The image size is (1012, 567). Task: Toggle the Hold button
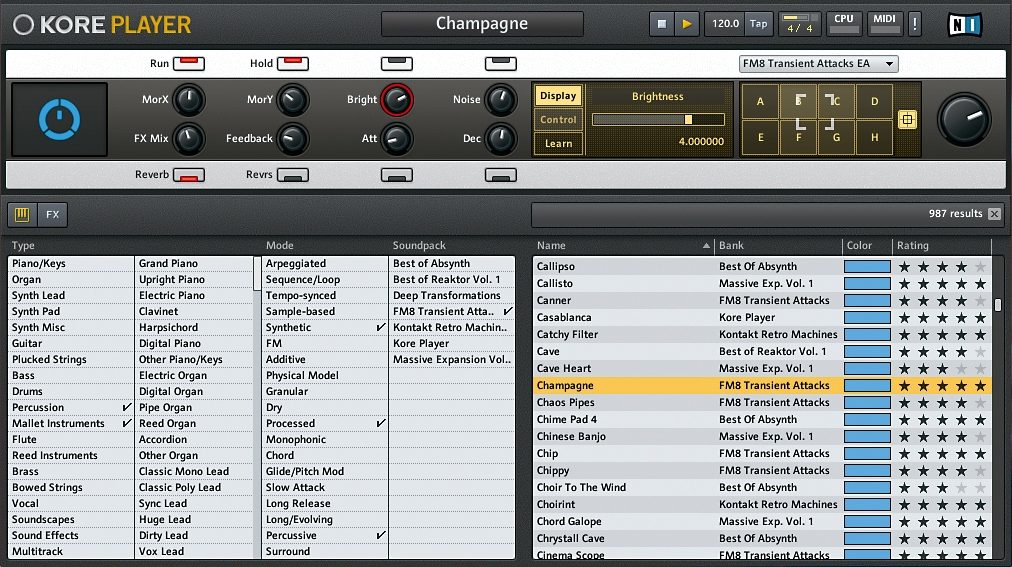click(x=293, y=63)
